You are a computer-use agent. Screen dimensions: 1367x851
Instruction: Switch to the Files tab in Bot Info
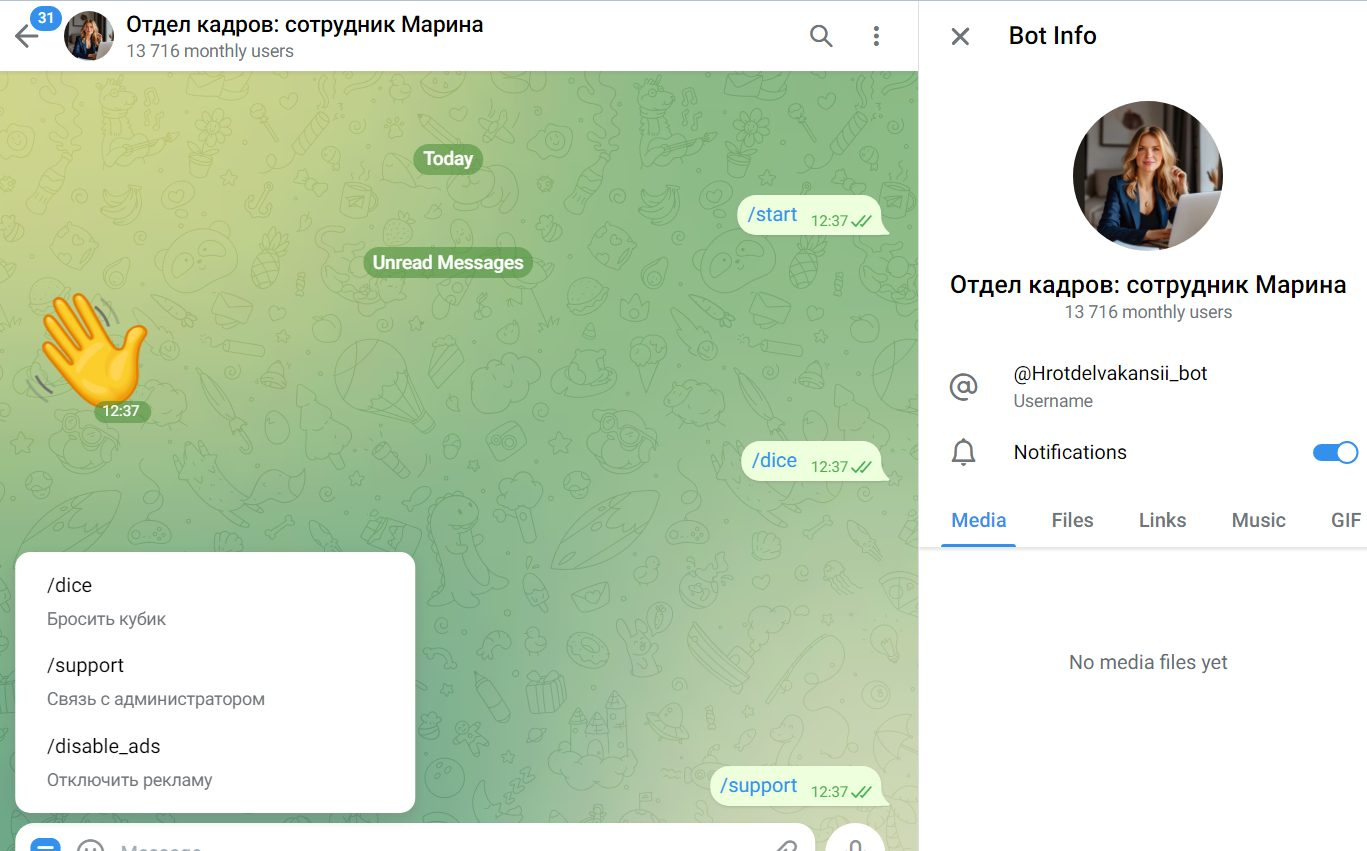1072,520
